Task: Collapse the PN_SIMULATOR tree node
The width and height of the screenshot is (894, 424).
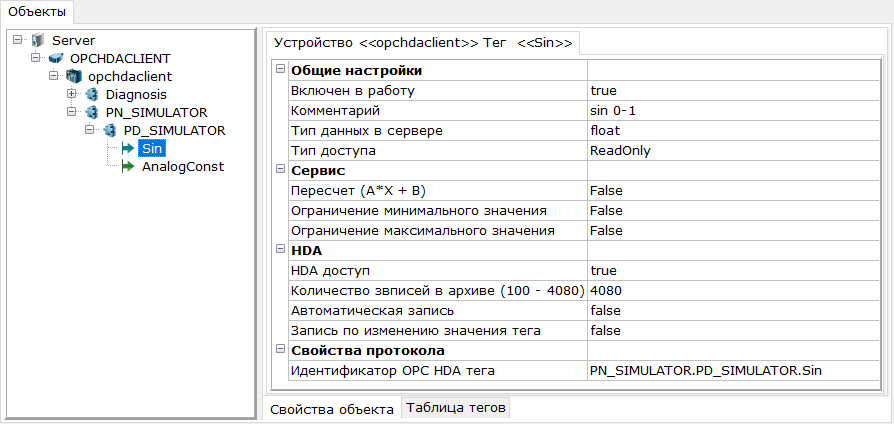Action: tap(72, 112)
